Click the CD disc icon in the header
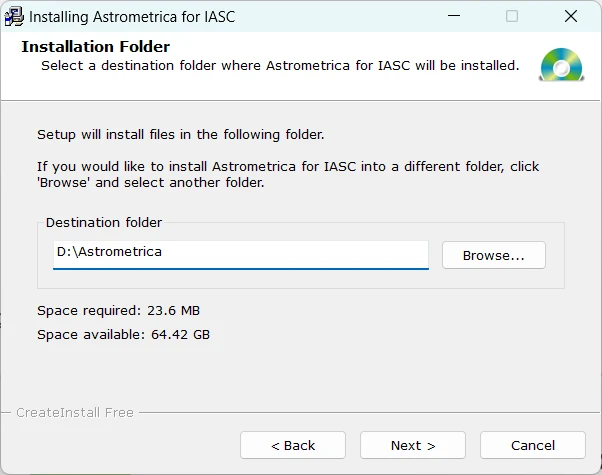Image resolution: width=602 pixels, height=475 pixels. click(x=560, y=64)
